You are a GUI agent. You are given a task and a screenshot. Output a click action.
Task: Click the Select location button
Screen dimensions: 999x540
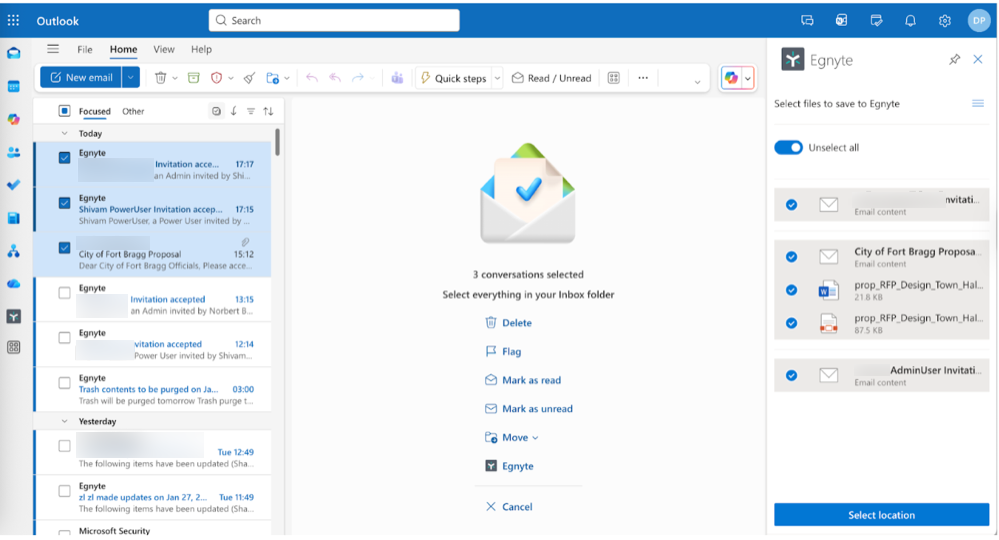click(881, 515)
